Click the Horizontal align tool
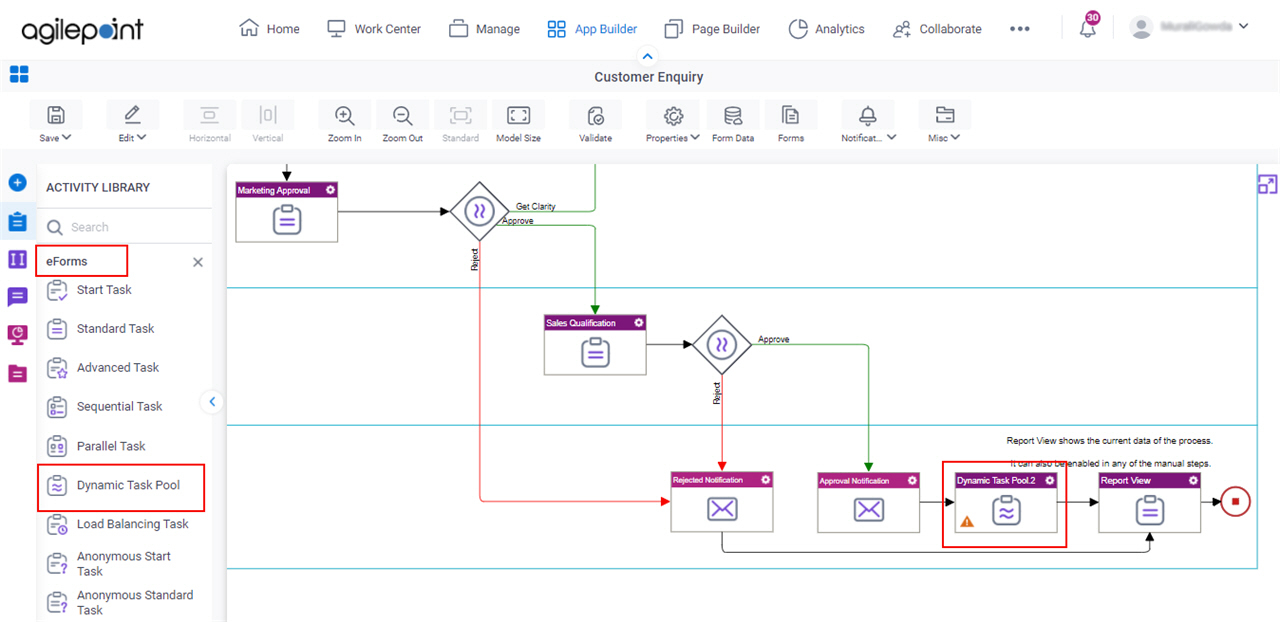The width and height of the screenshot is (1280, 622). [209, 122]
